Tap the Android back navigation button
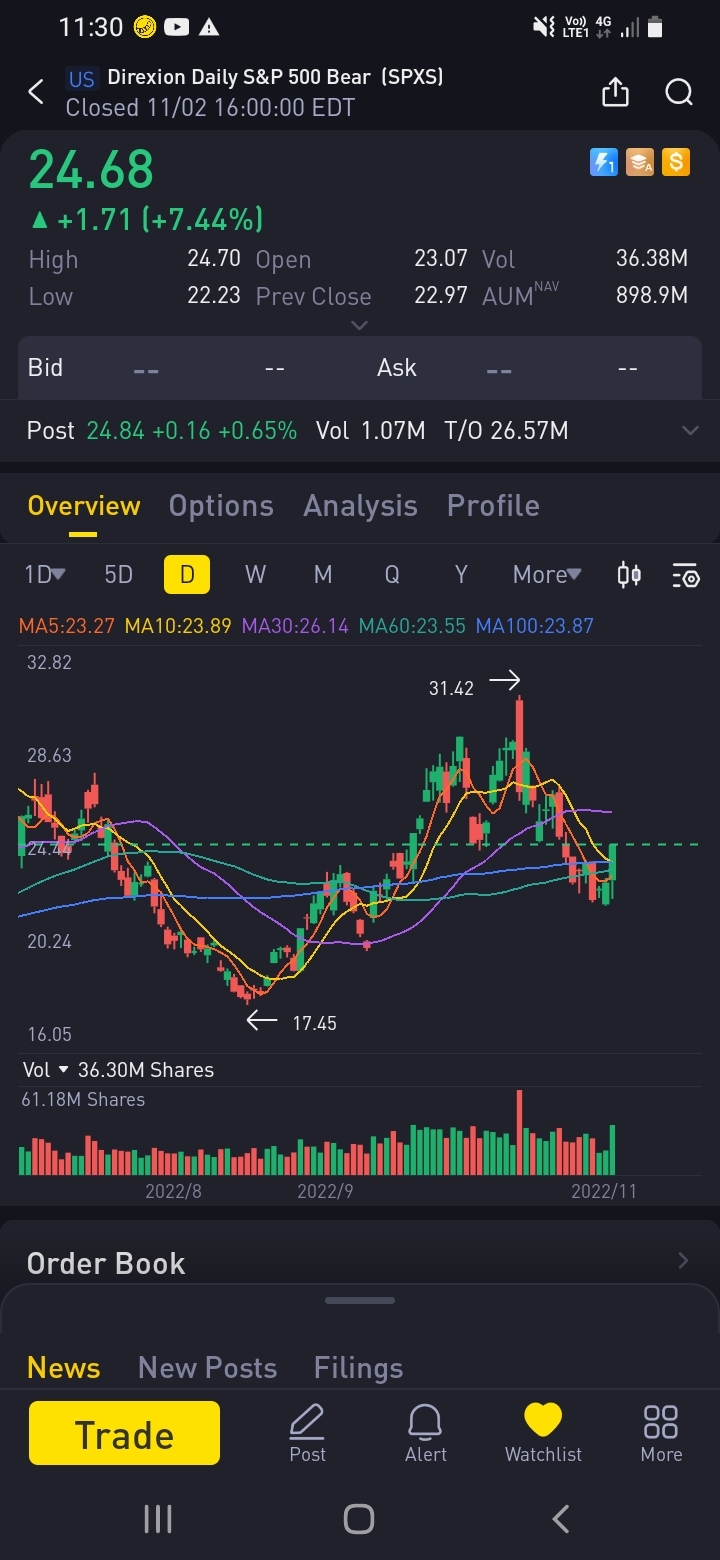This screenshot has width=720, height=1560. 561,1519
